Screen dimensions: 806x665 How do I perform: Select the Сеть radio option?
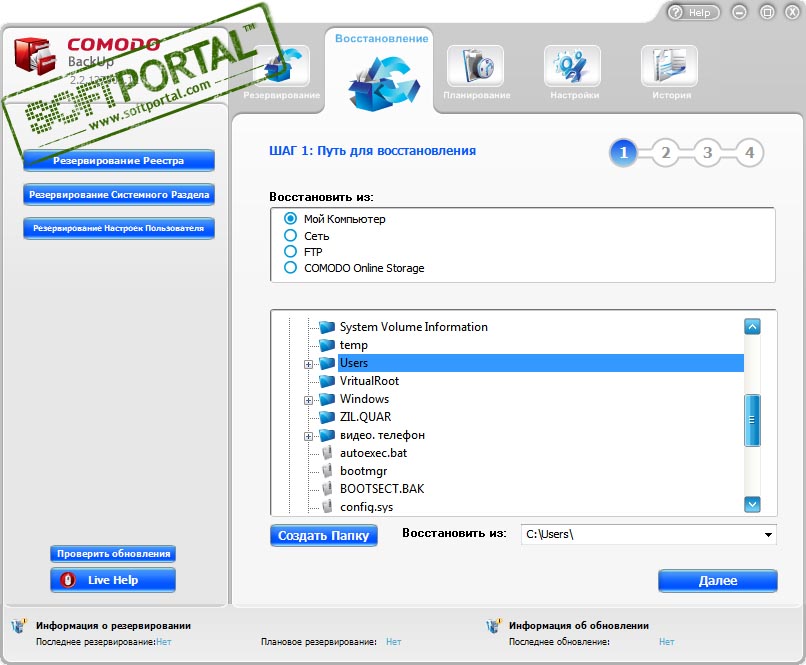[290, 235]
